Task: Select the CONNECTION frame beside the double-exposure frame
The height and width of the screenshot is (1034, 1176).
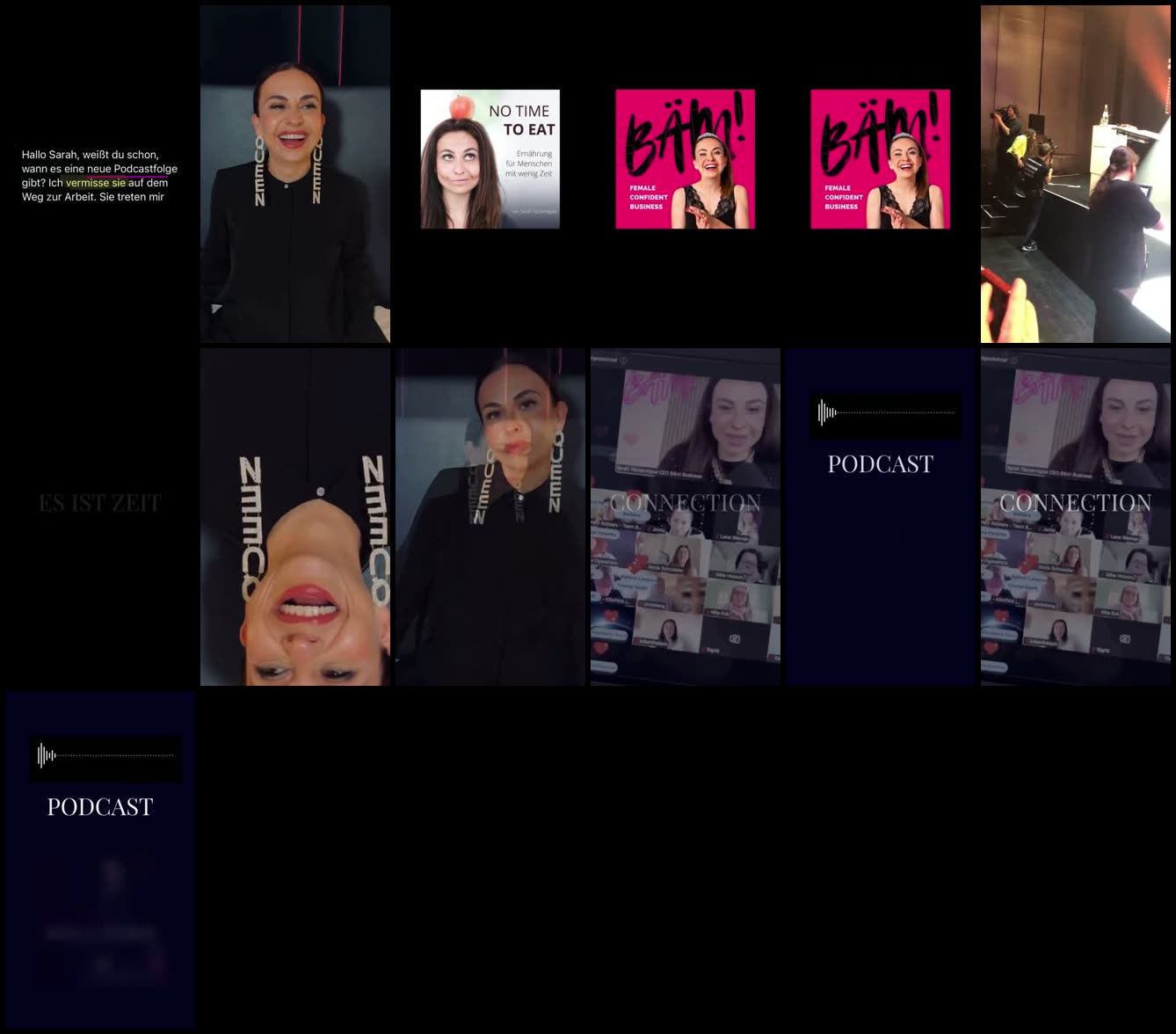Action: click(686, 517)
